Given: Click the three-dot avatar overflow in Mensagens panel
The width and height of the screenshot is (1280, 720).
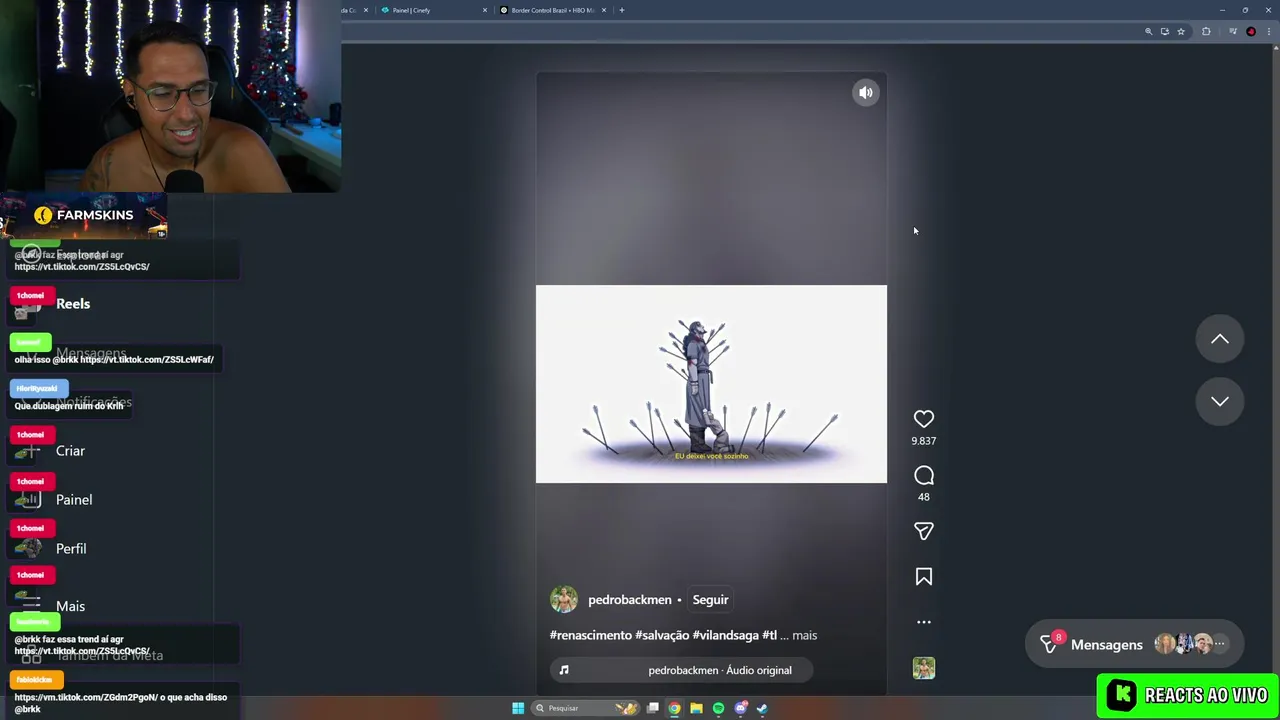Looking at the screenshot, I should [1219, 644].
